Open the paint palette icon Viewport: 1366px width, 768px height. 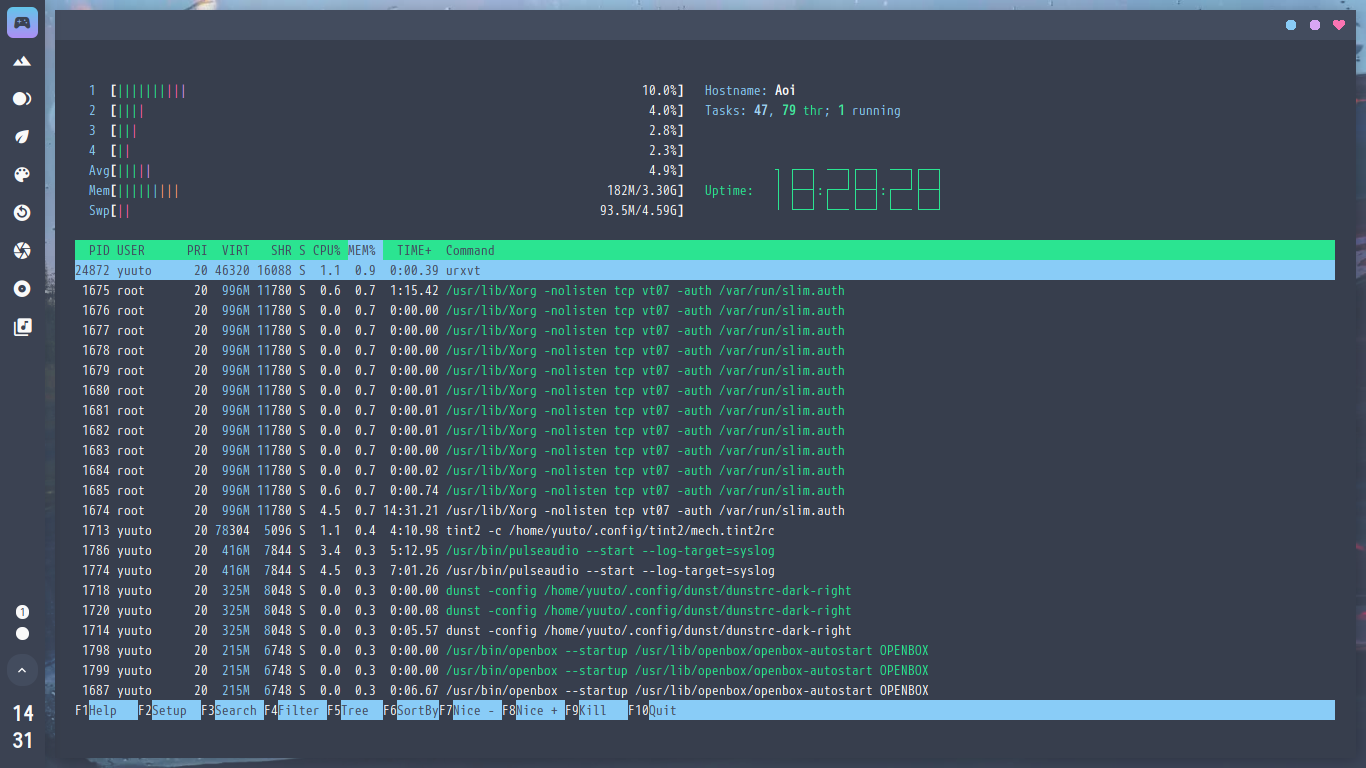tap(22, 175)
